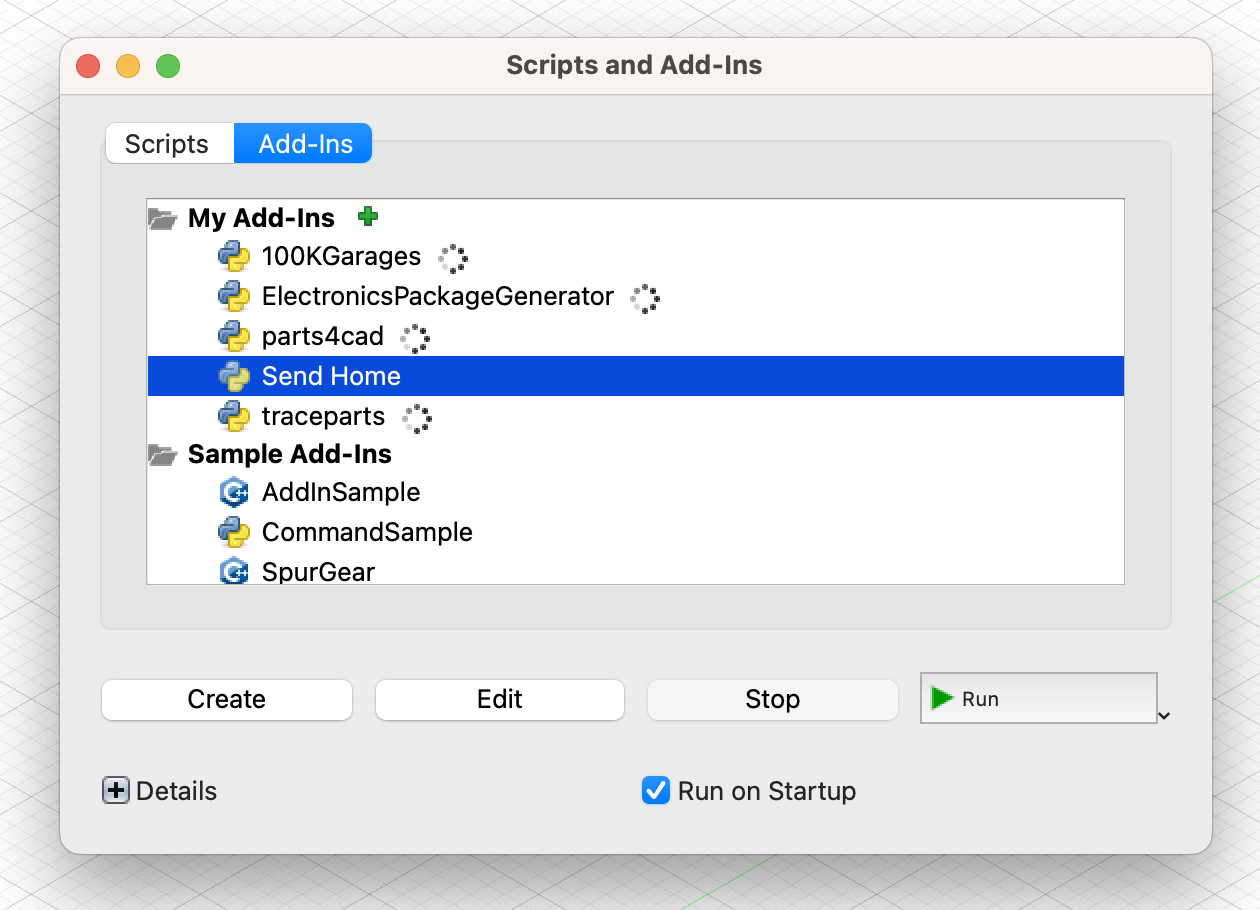Select the Add-Ins tab
The height and width of the screenshot is (910, 1260).
tap(305, 144)
